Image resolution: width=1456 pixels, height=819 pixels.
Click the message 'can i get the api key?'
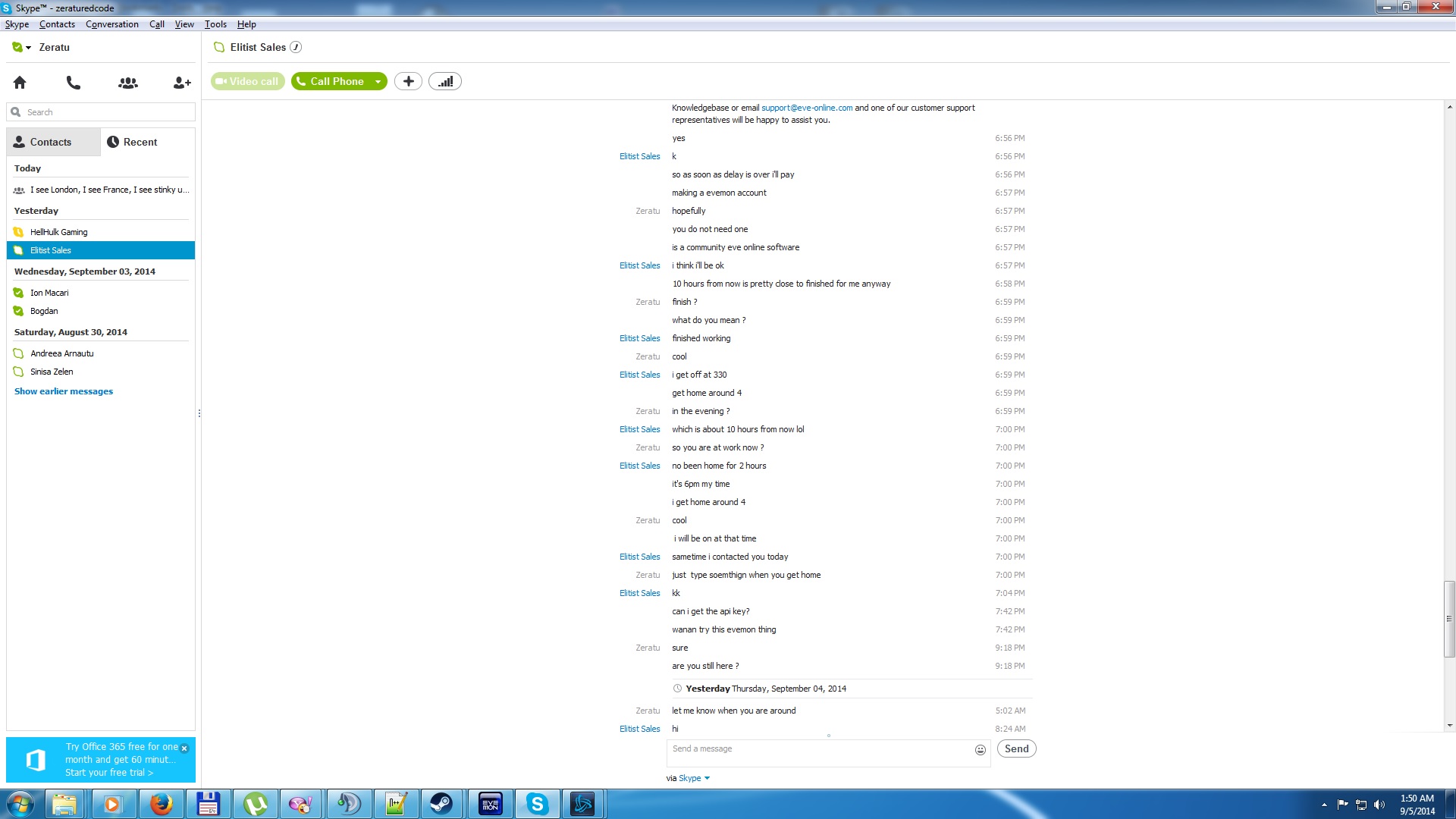(711, 611)
